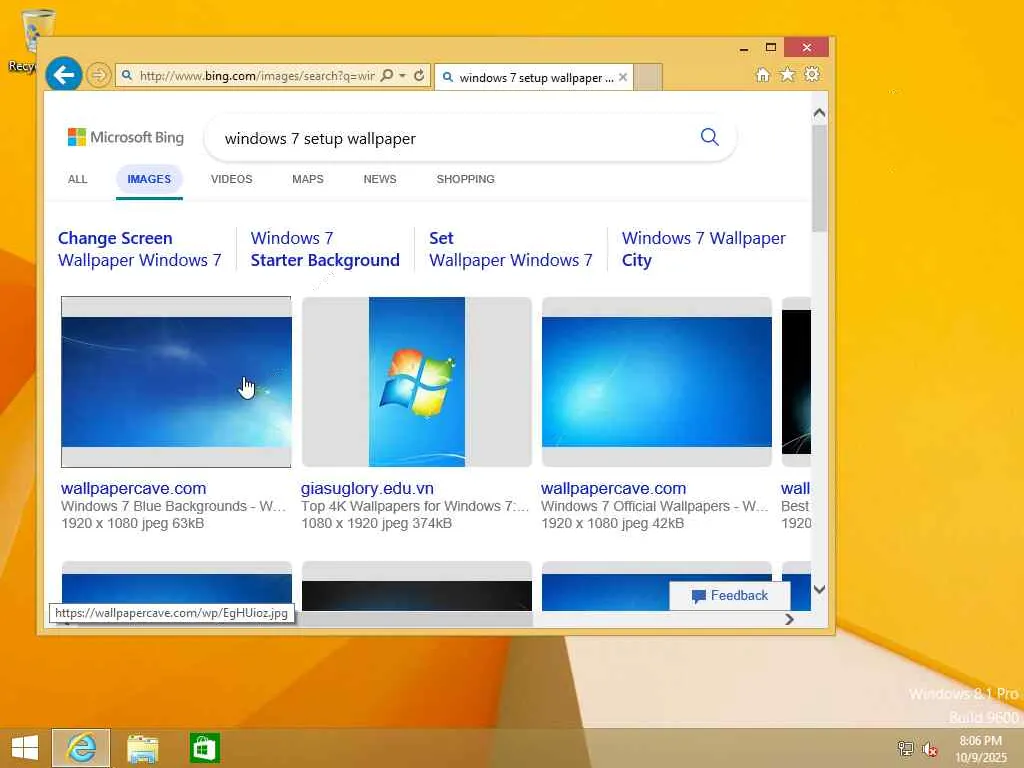The image size is (1024, 768).
Task: Switch to the SHOPPING results tab
Action: coord(466,179)
